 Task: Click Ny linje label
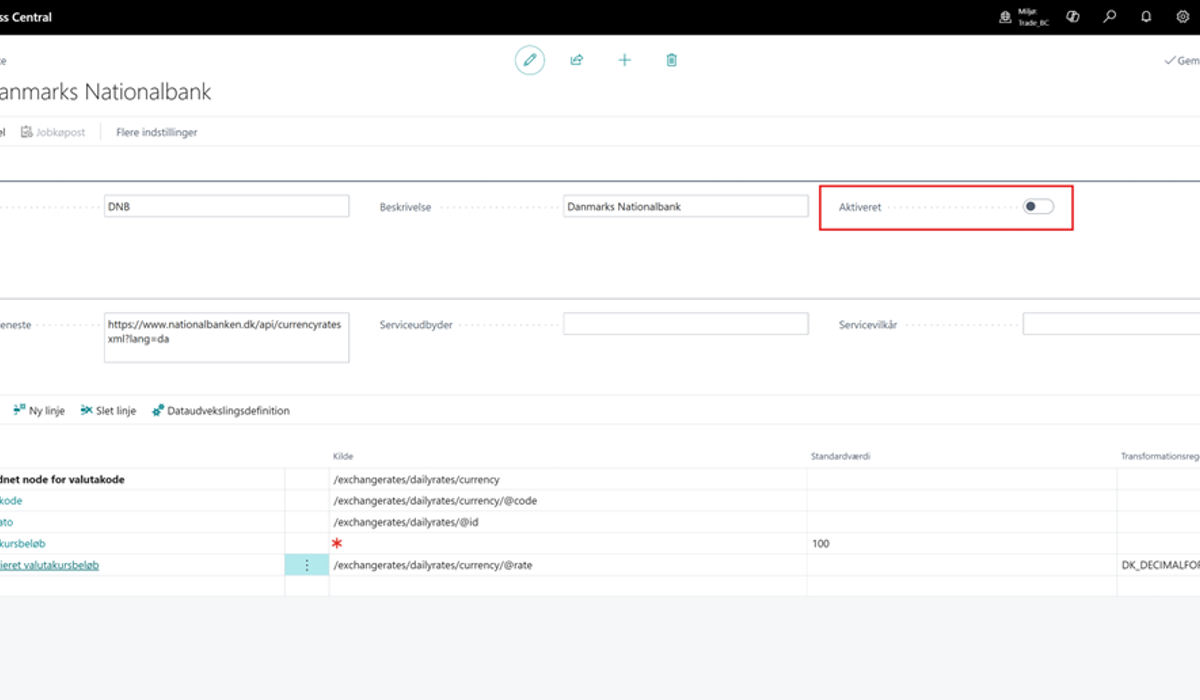(47, 410)
